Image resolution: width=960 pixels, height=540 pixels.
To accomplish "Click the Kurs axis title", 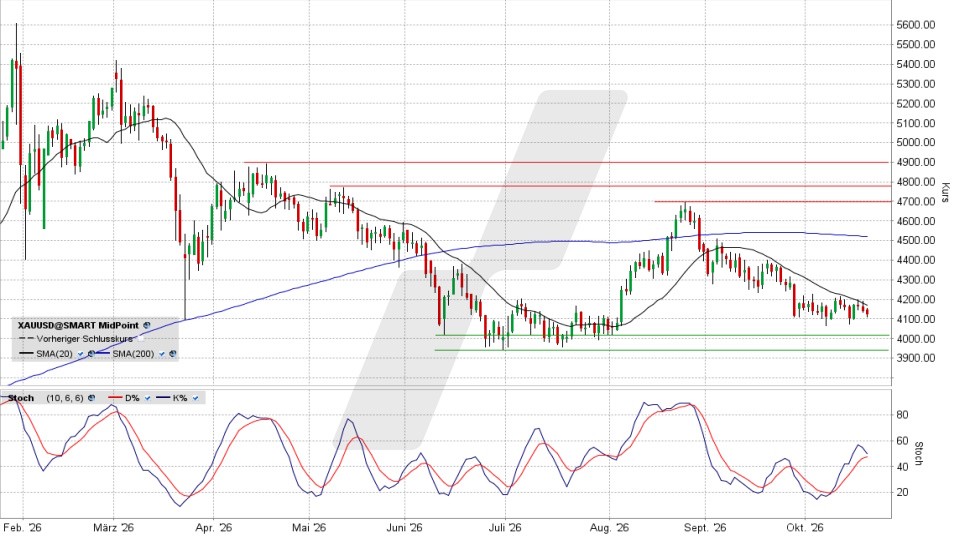I will coord(945,193).
